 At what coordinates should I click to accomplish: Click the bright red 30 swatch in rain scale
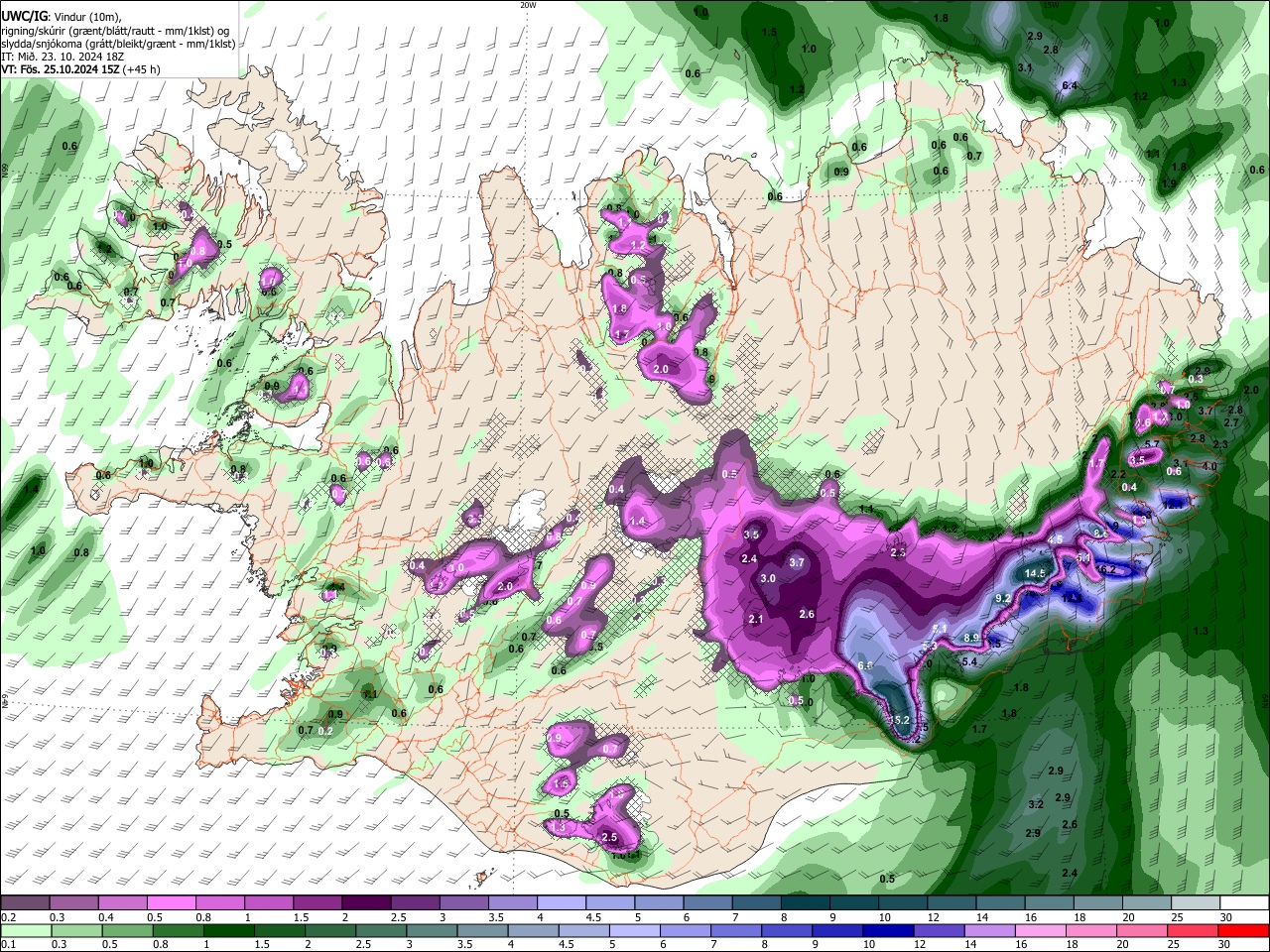click(1245, 930)
